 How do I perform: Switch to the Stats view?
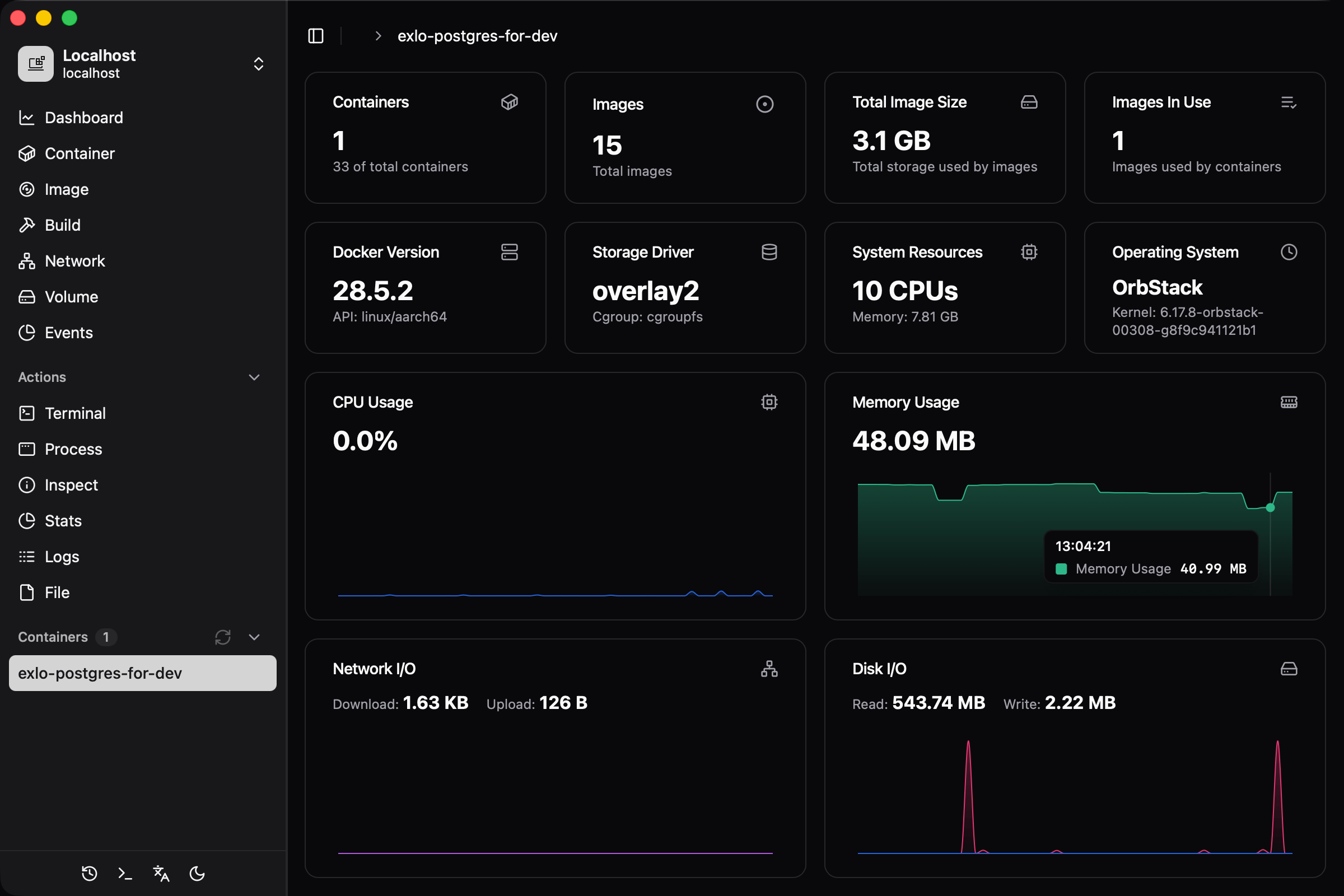pos(63,521)
